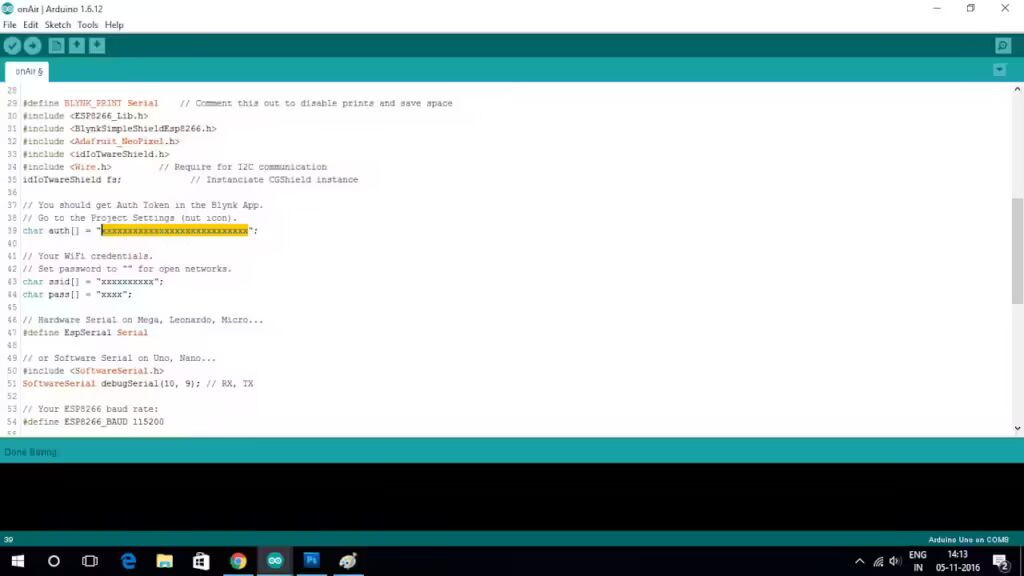
Task: Open the Tools menu
Action: click(88, 25)
